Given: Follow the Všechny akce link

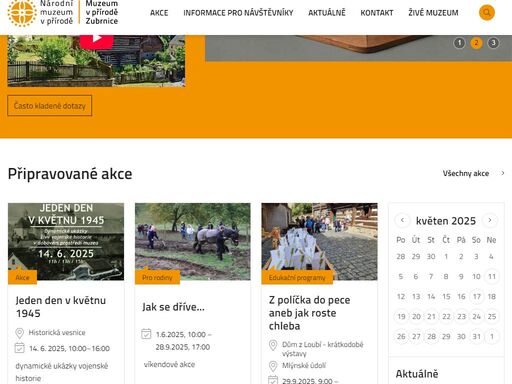Looking at the screenshot, I should (x=466, y=173).
